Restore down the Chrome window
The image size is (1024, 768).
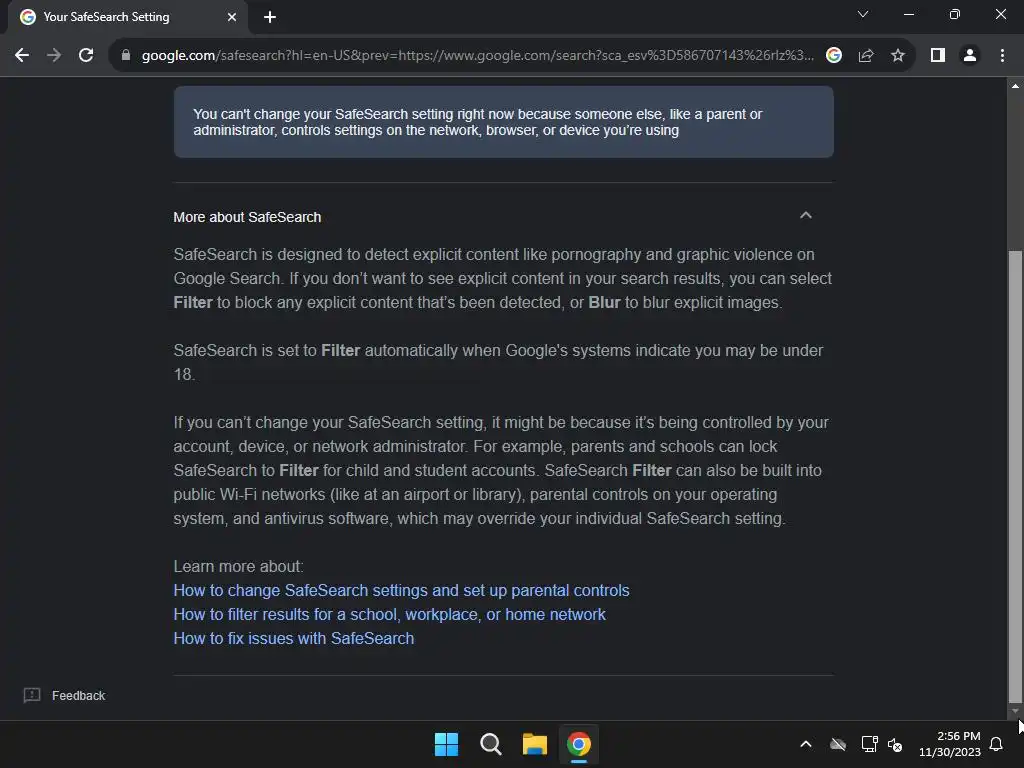(x=955, y=14)
